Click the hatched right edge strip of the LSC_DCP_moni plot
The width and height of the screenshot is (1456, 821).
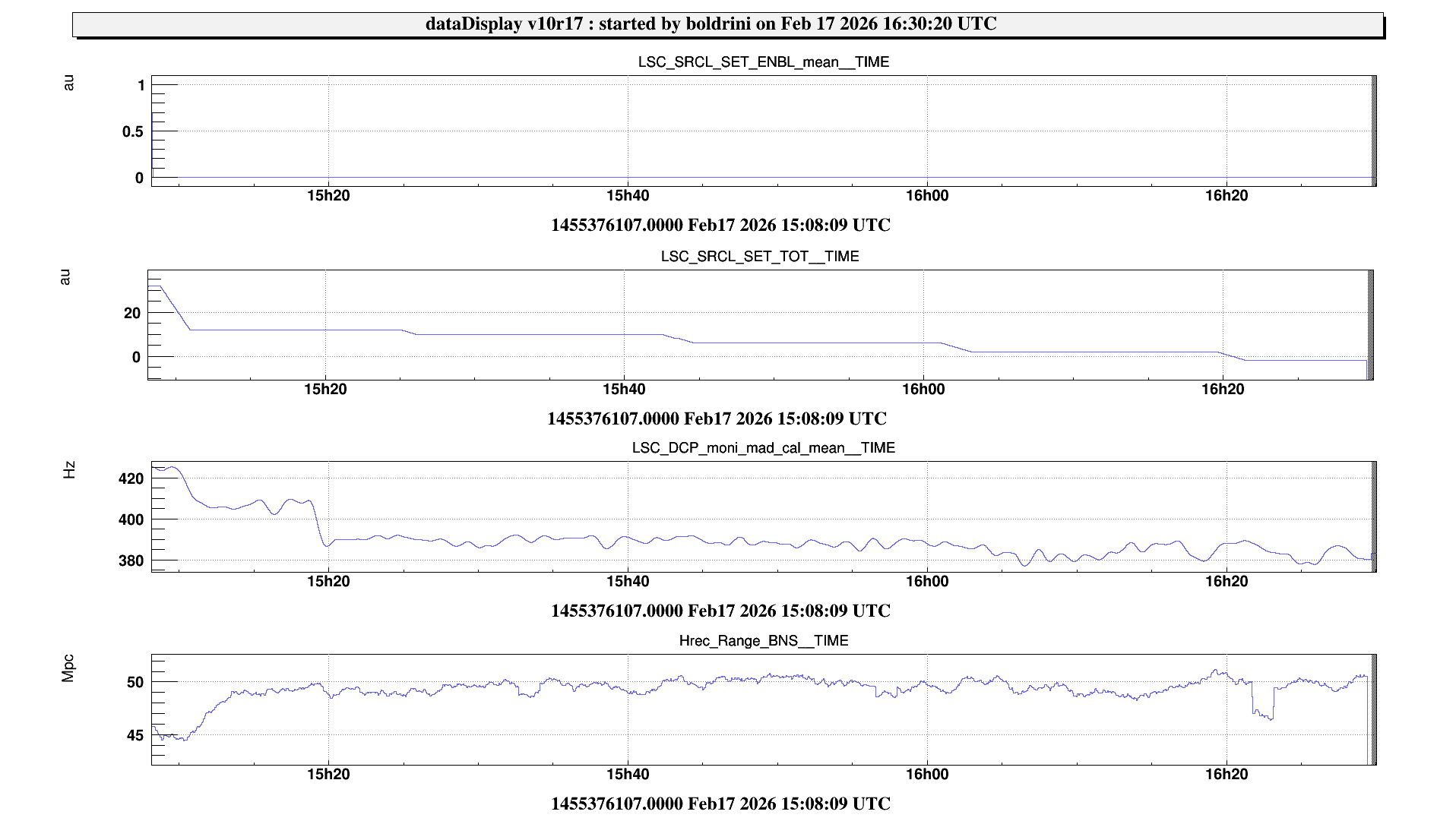(x=1373, y=516)
